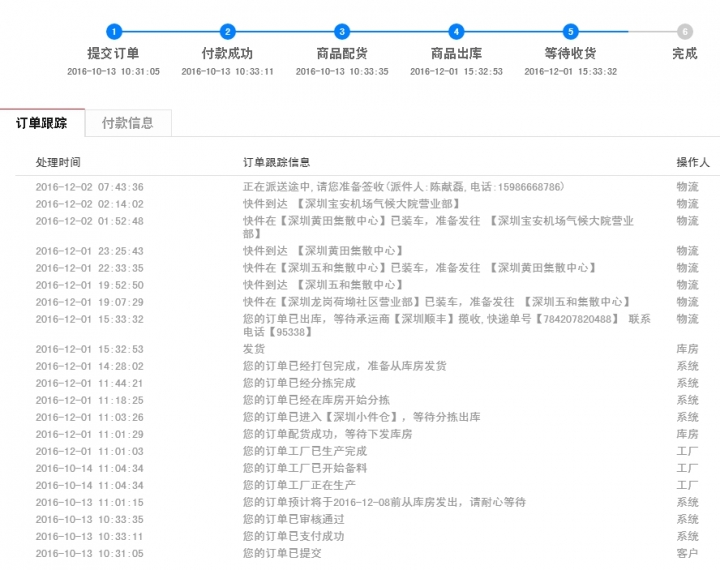Viewport: 720px width, 570px height.
Task: Click step 4 circle for 商品出库
Action: 456,32
